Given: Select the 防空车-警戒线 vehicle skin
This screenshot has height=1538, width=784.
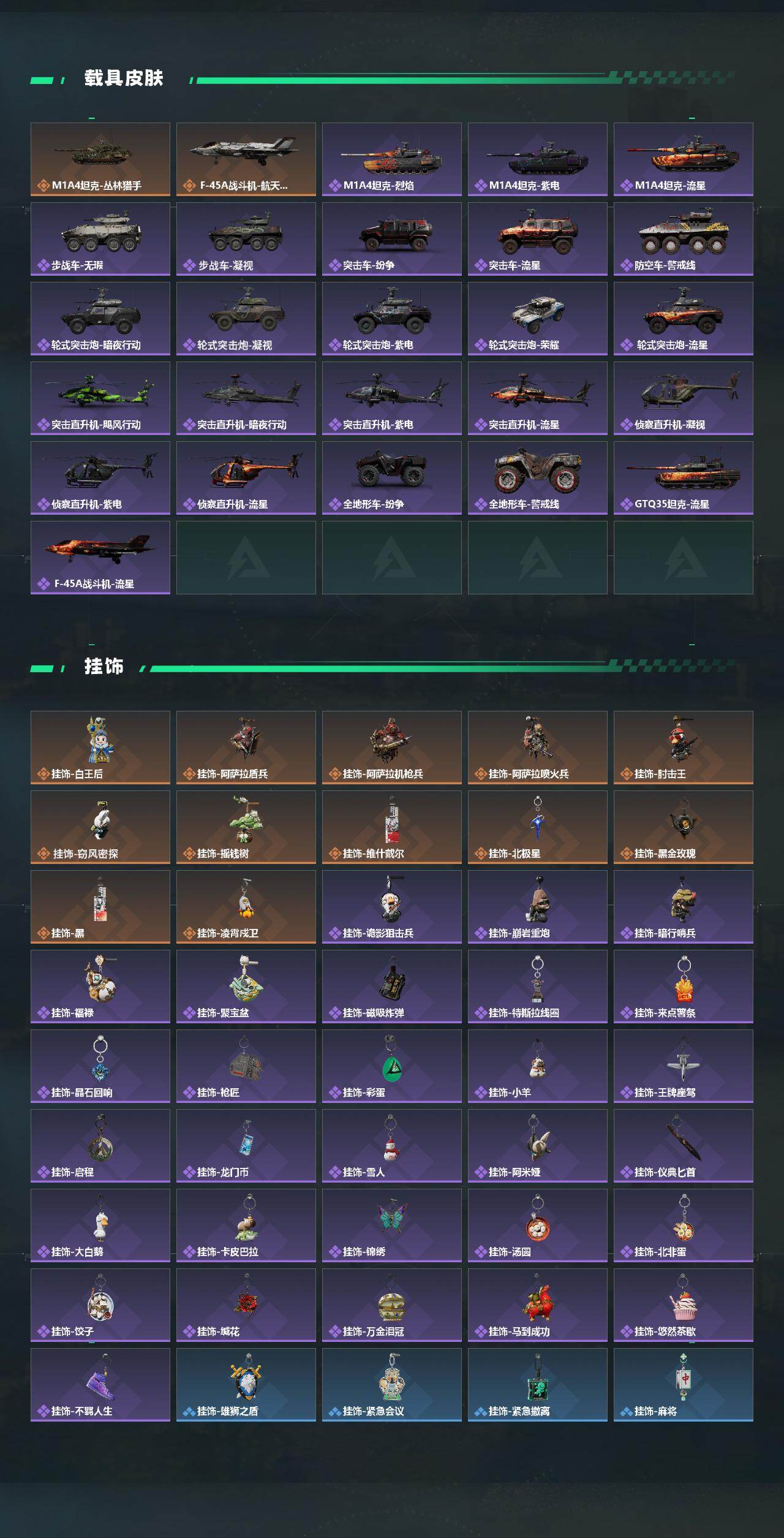Looking at the screenshot, I should [684, 239].
